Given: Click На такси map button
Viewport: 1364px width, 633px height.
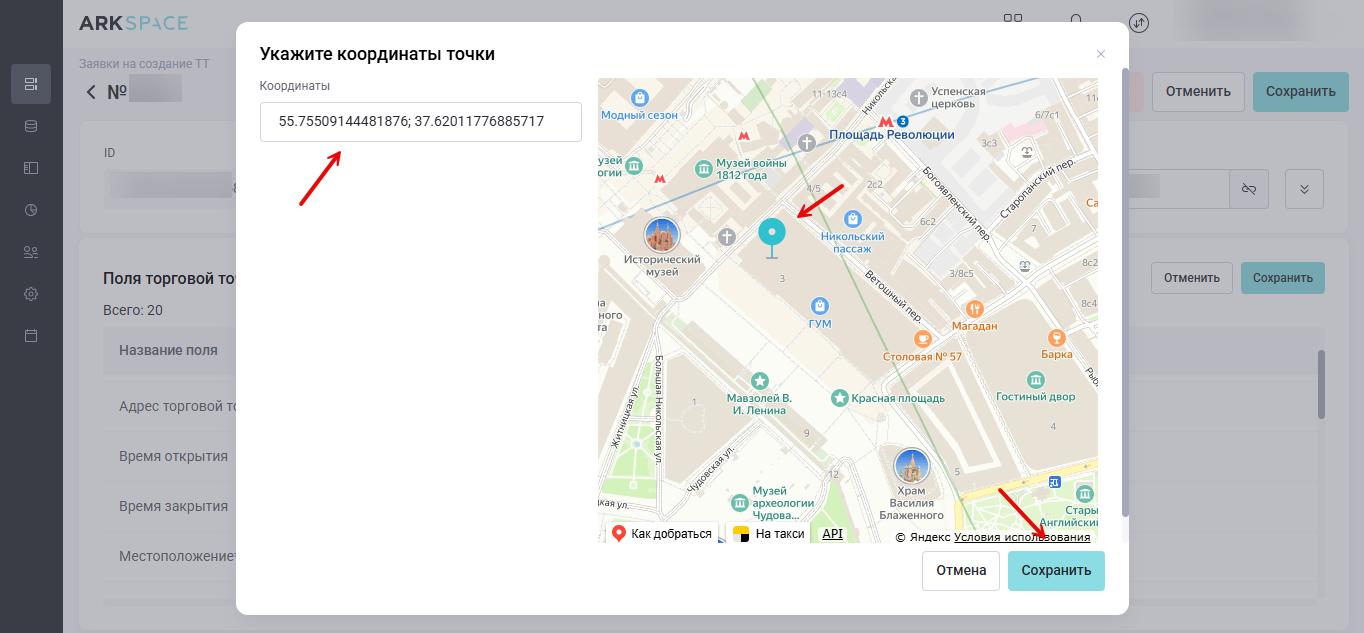Looking at the screenshot, I should [769, 534].
